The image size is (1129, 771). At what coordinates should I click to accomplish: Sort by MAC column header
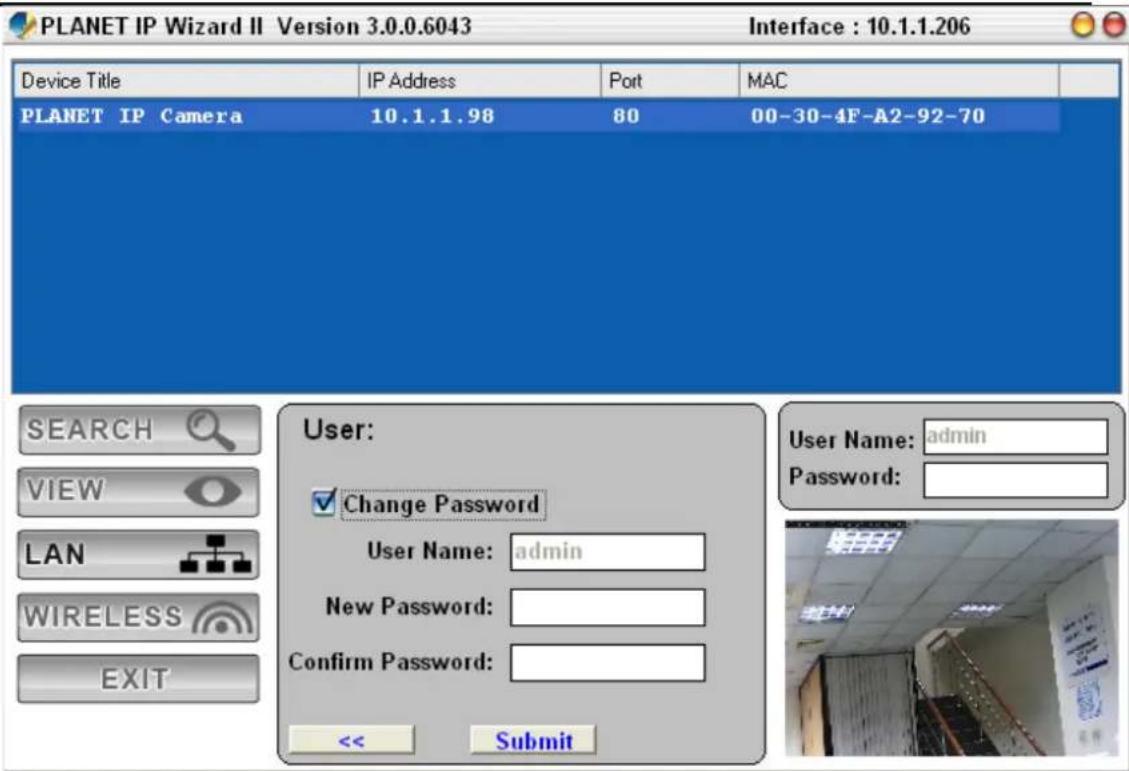point(899,81)
